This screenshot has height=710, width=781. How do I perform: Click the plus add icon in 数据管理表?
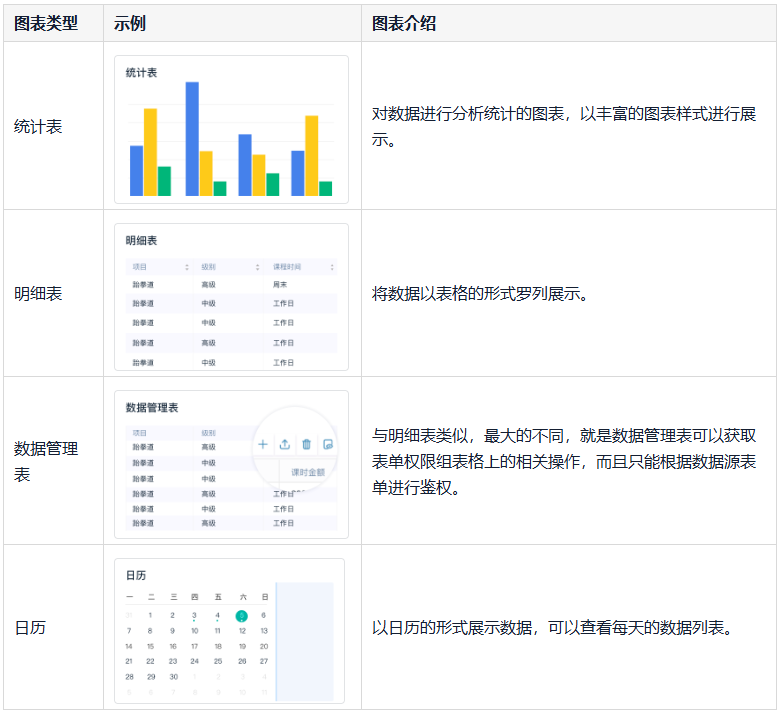(263, 444)
